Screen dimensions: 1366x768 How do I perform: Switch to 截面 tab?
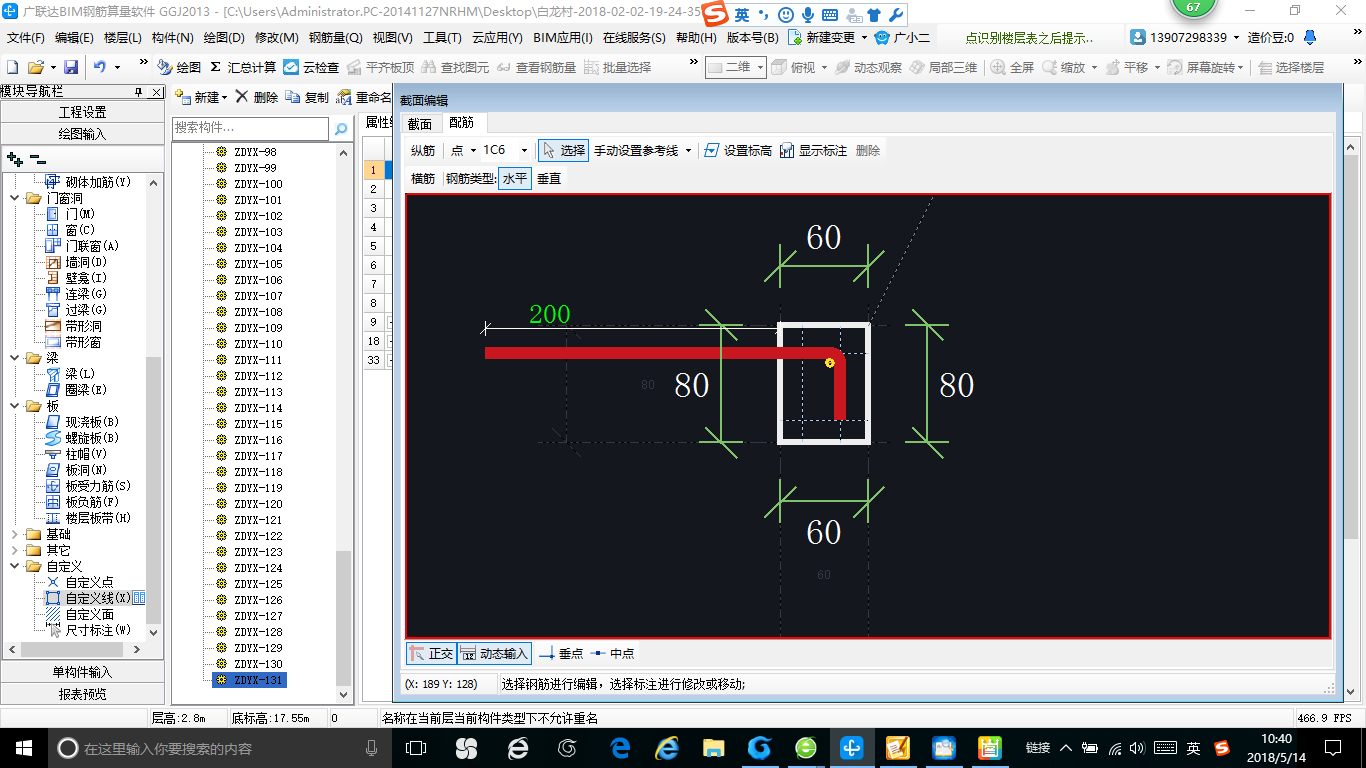(420, 124)
